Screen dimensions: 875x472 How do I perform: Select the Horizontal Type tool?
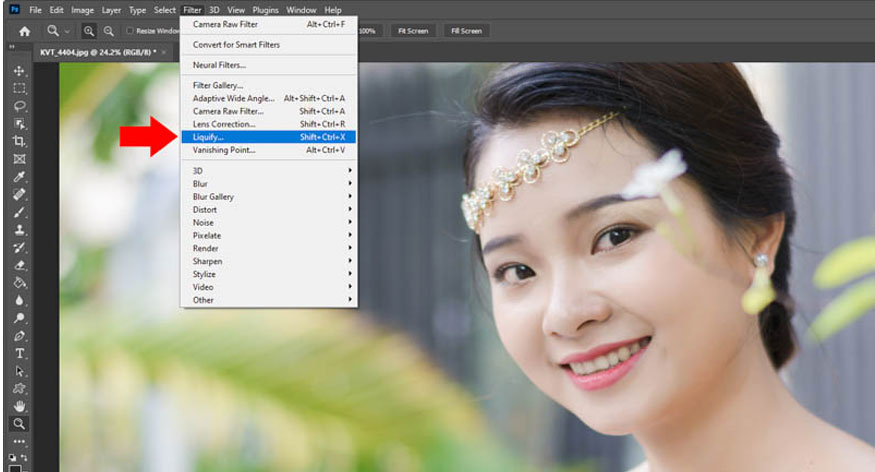click(19, 353)
